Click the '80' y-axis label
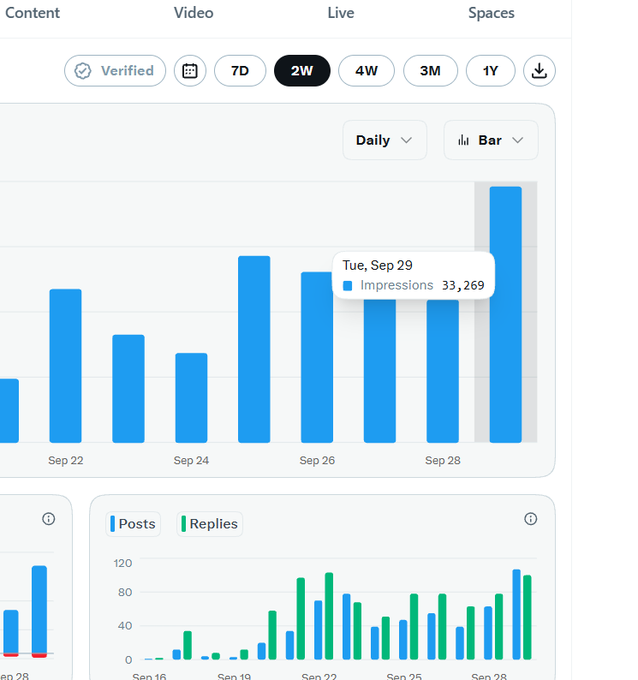The image size is (638, 680). (125, 592)
